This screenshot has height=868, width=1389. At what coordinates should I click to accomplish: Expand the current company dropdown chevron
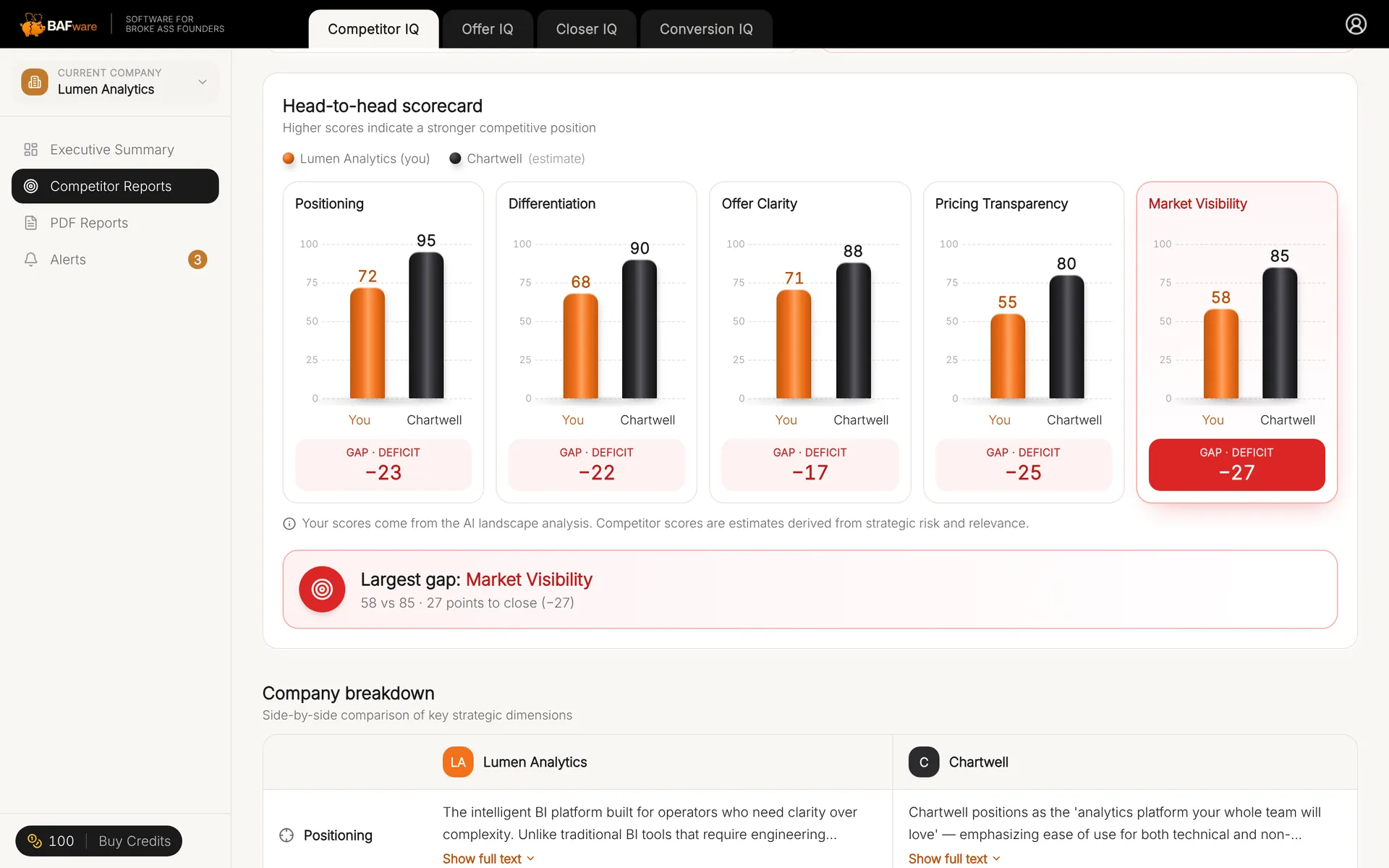point(203,82)
